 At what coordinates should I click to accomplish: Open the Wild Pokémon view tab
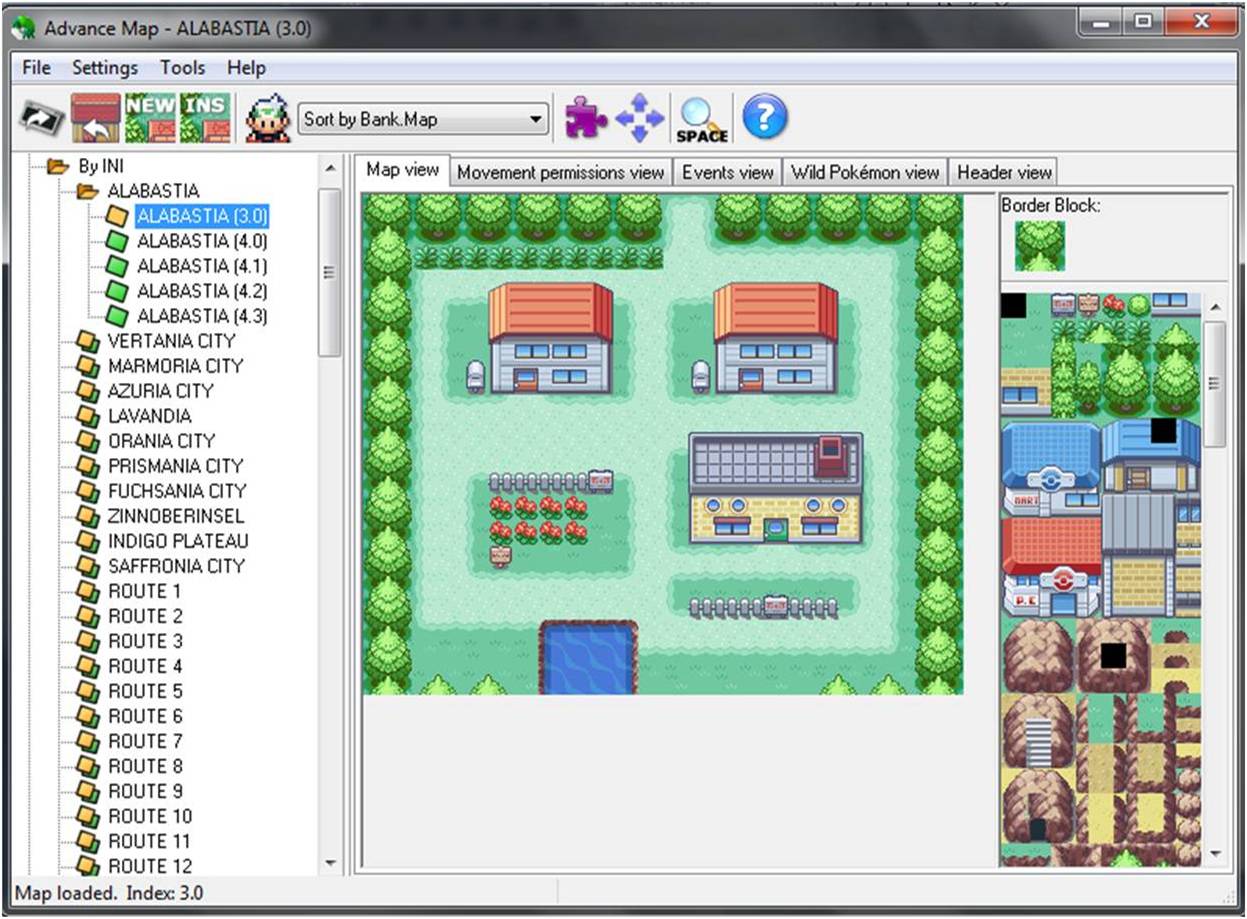click(866, 171)
